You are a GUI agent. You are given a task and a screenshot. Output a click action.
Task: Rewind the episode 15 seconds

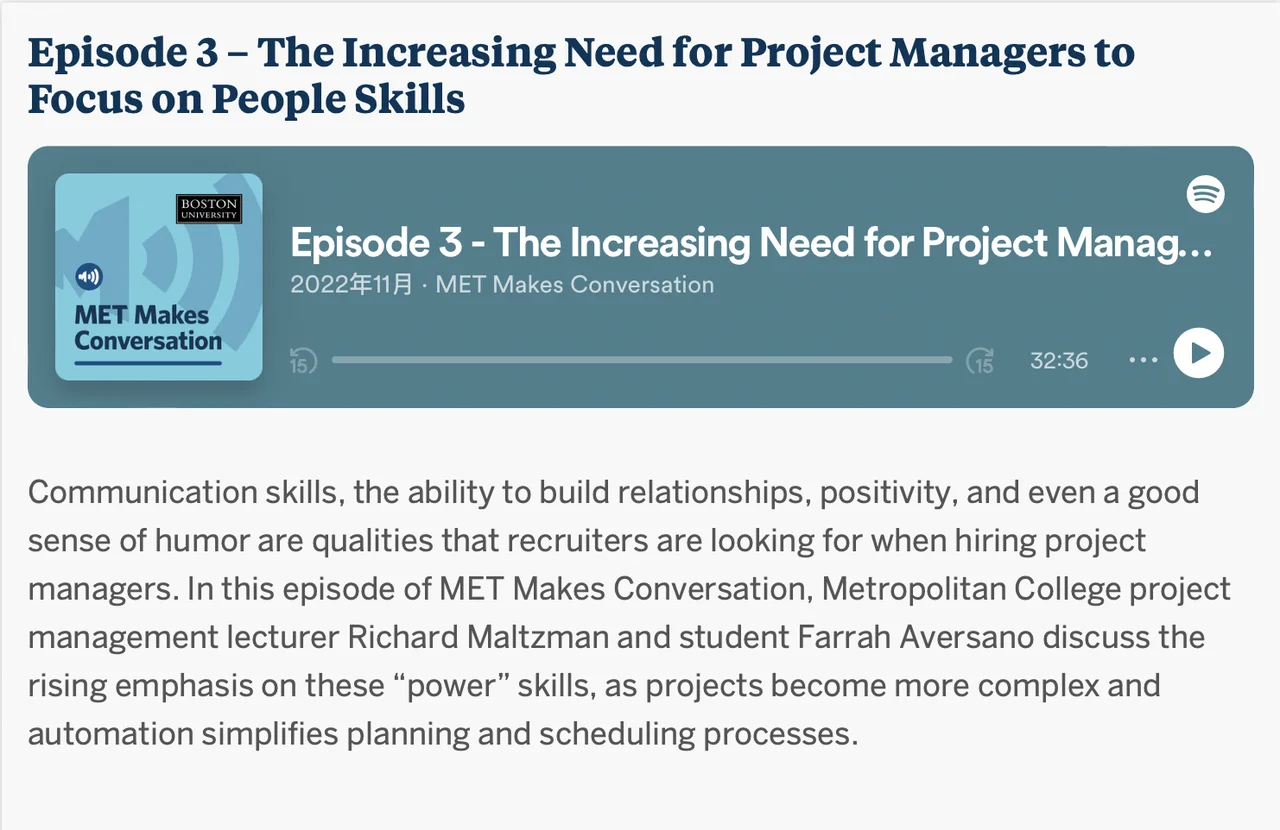click(303, 361)
